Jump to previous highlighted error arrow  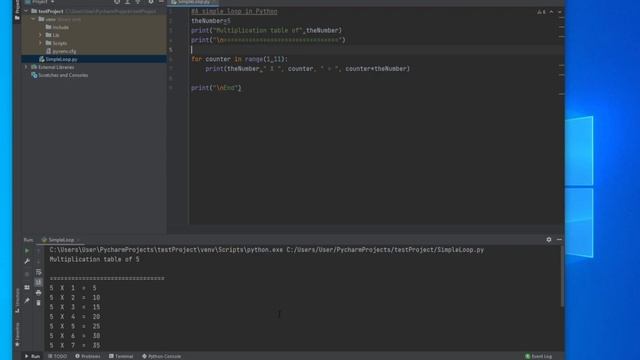coord(551,12)
